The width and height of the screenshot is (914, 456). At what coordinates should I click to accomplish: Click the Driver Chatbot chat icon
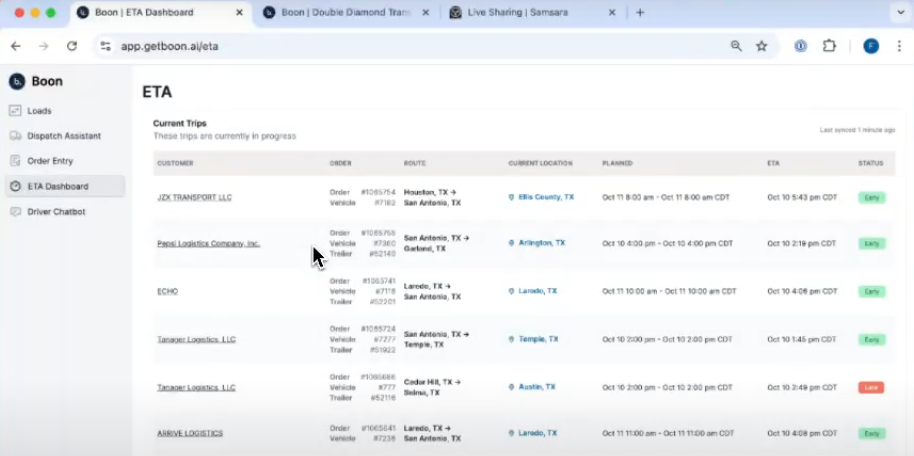(x=16, y=212)
